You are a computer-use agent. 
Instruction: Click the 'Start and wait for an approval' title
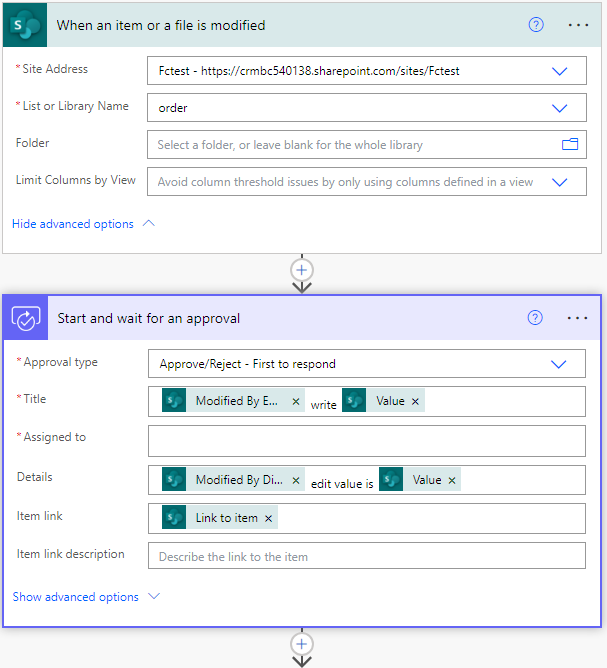tap(149, 318)
